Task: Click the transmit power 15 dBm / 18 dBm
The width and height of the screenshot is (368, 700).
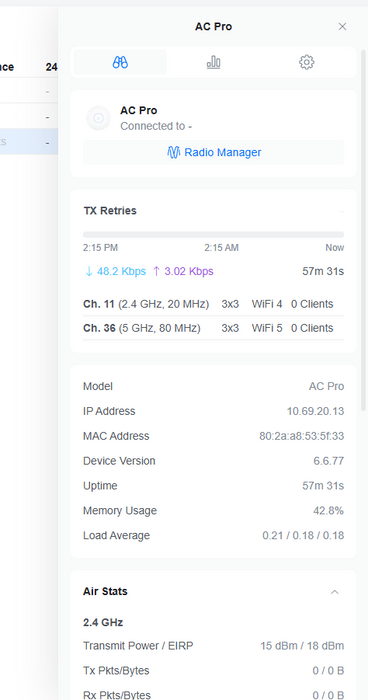Action: click(302, 646)
